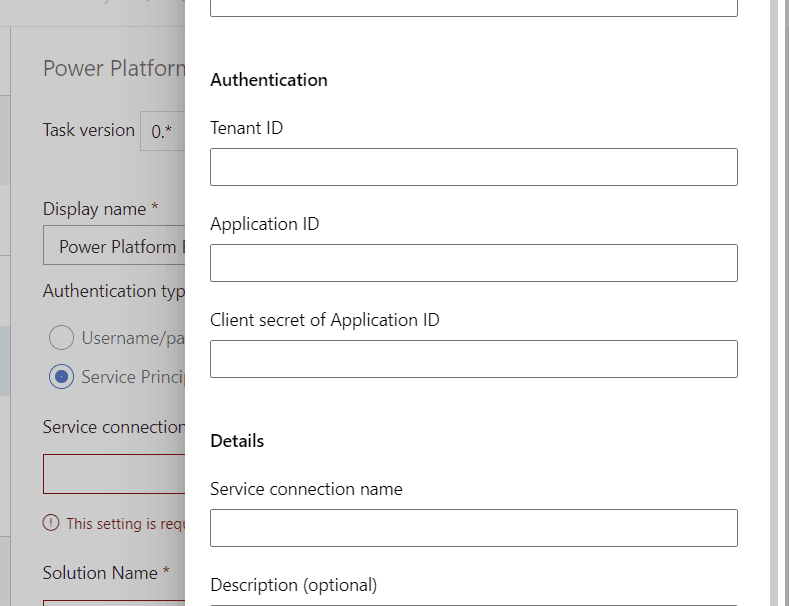Image resolution: width=789 pixels, height=606 pixels.
Task: Click the error icon beside 'This setting is required'
Action: (x=51, y=523)
